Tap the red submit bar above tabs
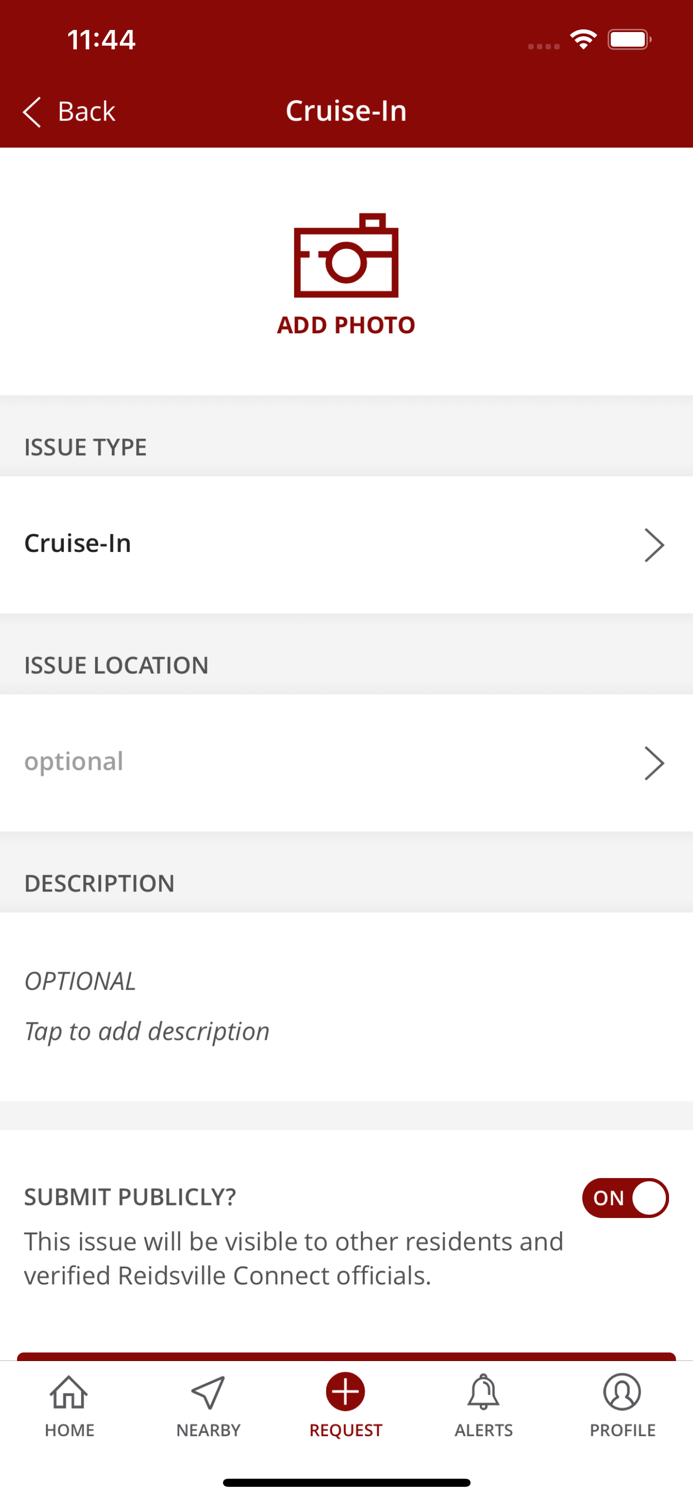693x1500 pixels. [346, 1356]
